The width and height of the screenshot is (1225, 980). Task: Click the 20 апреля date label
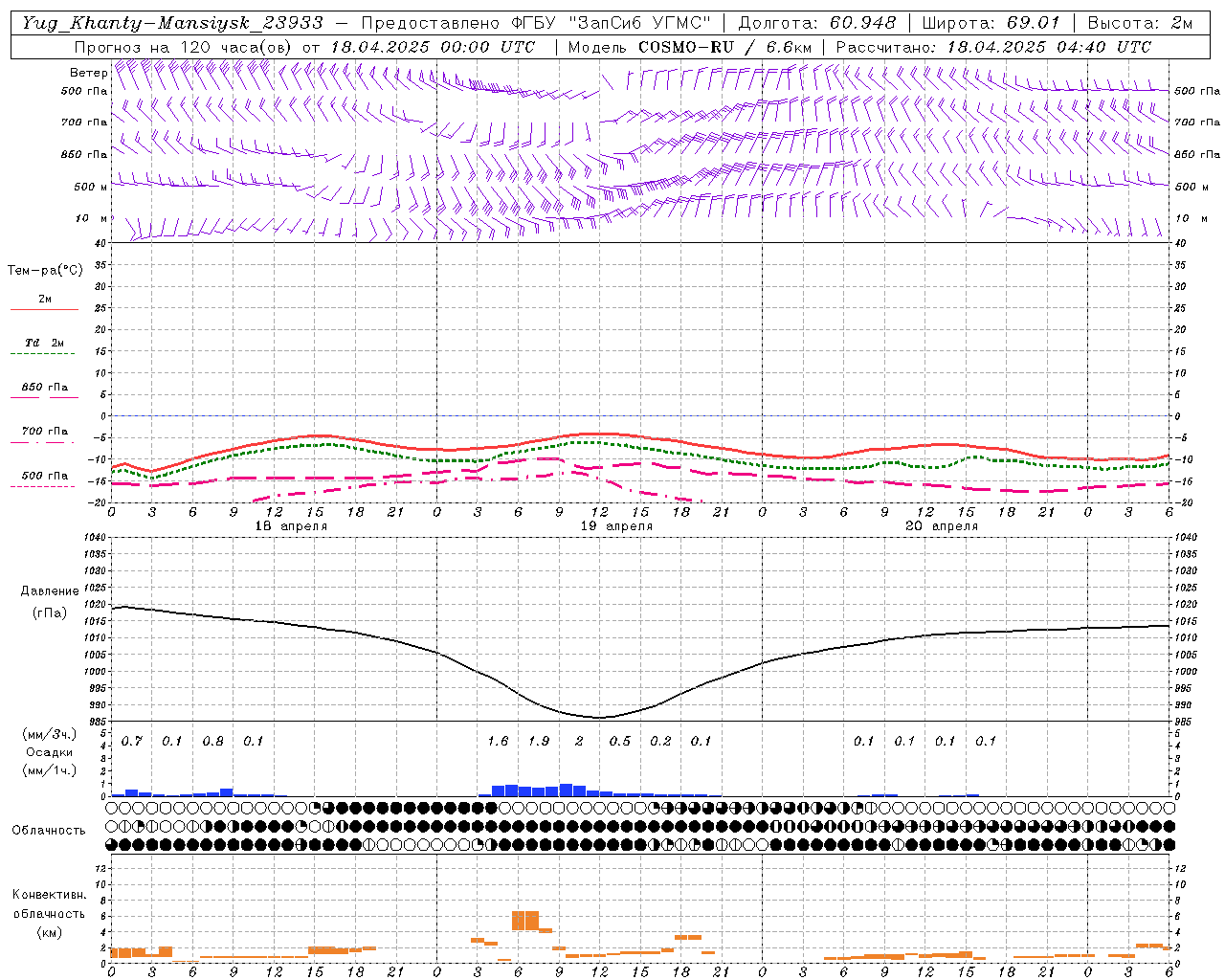click(x=942, y=526)
